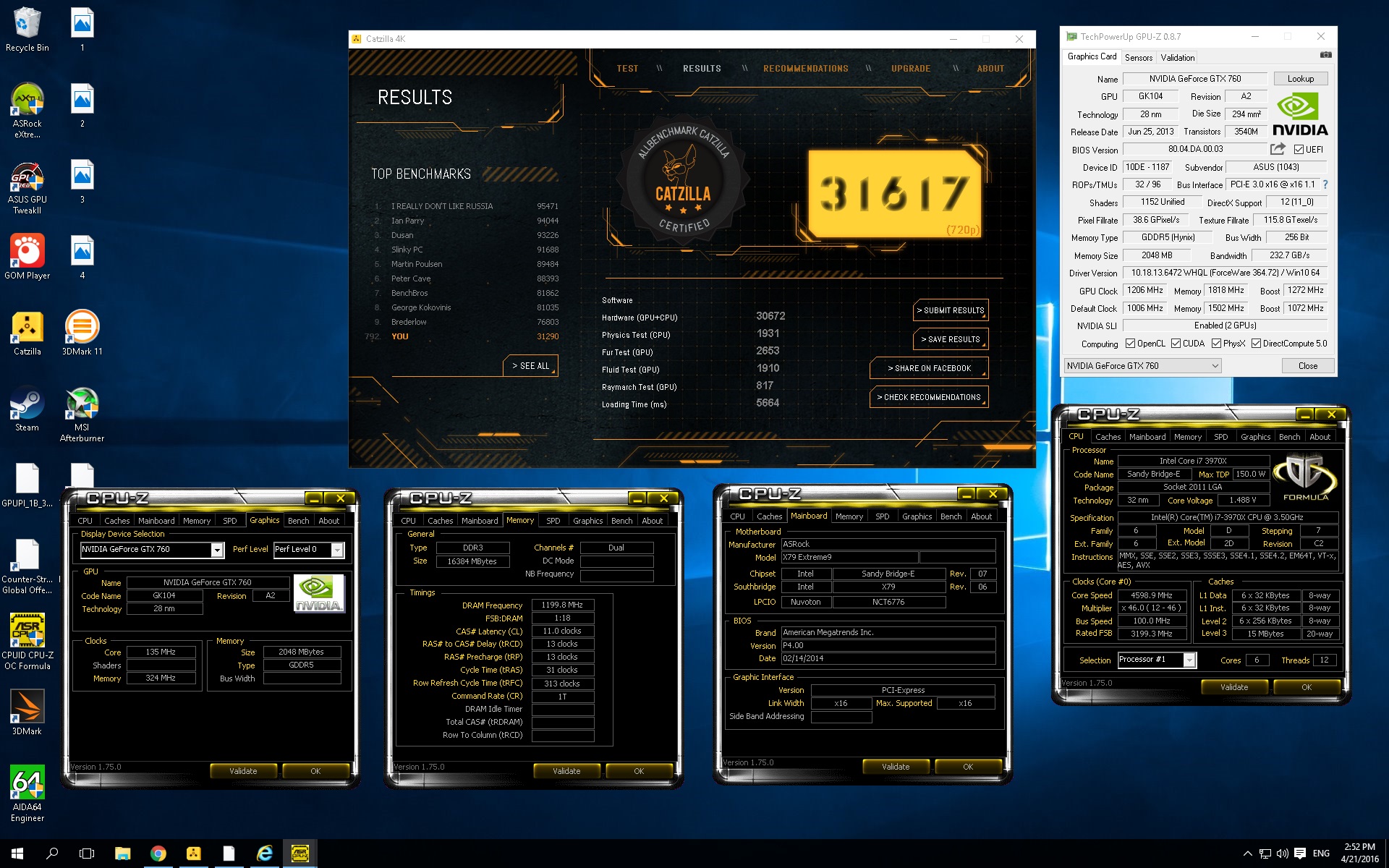This screenshot has height=868, width=1389.
Task: Click OK in CPU-Z Graphics window
Action: (315, 771)
